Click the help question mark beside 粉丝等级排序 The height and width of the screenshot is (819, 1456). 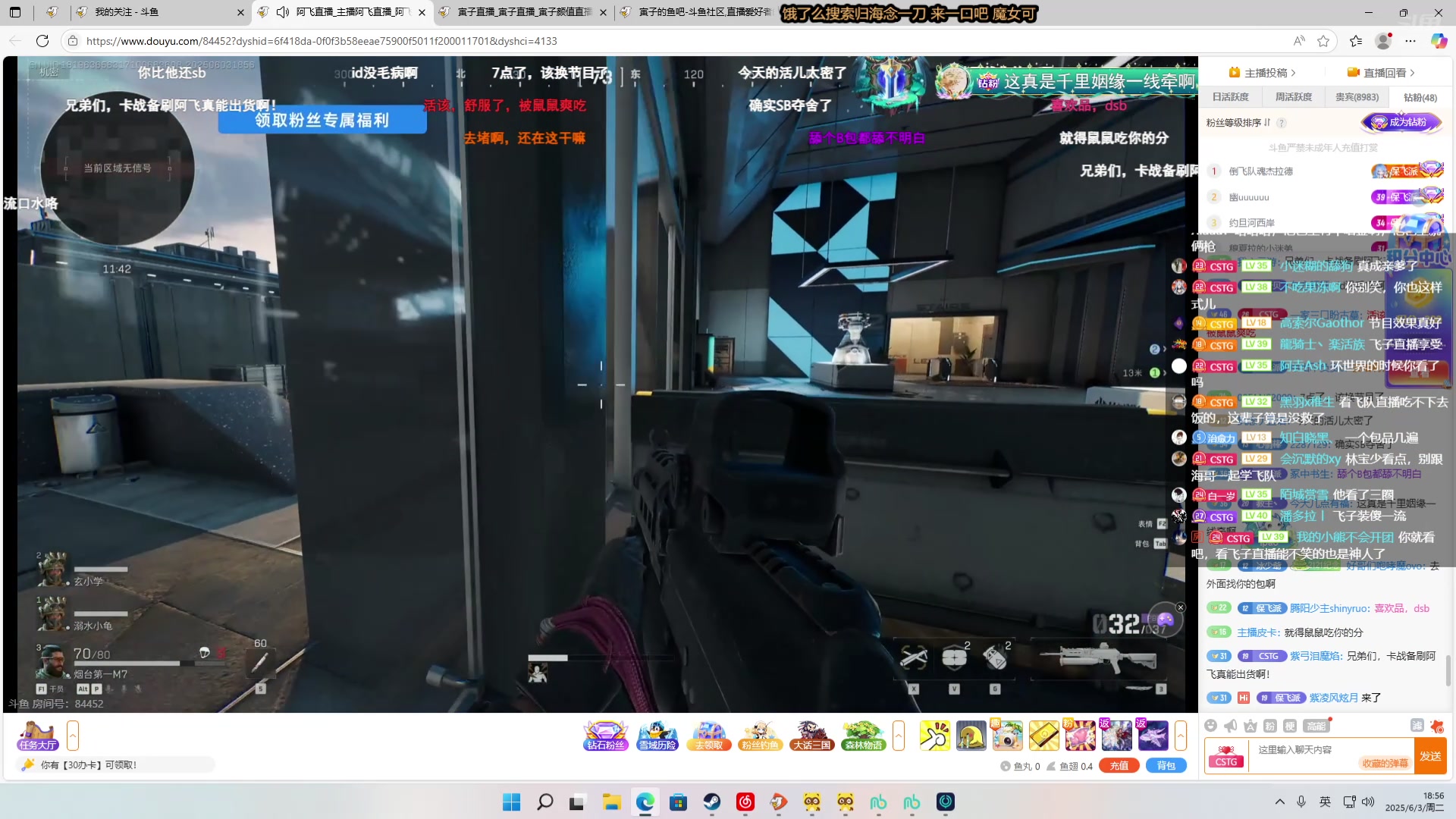[x=1281, y=123]
